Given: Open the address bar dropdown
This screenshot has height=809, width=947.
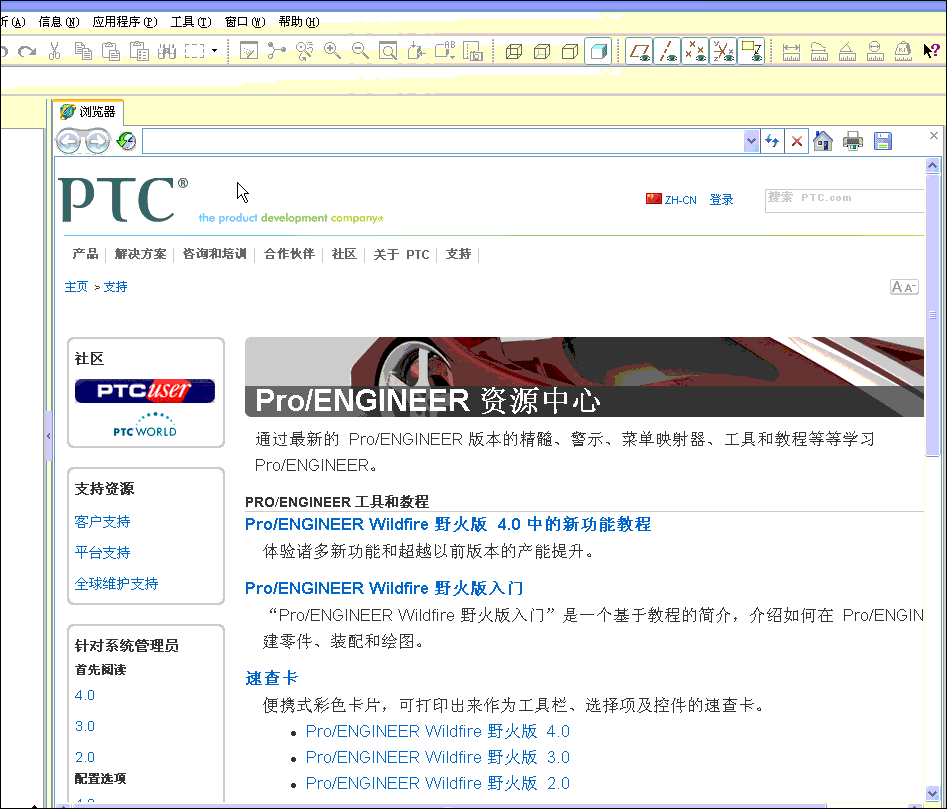Looking at the screenshot, I should (x=751, y=141).
